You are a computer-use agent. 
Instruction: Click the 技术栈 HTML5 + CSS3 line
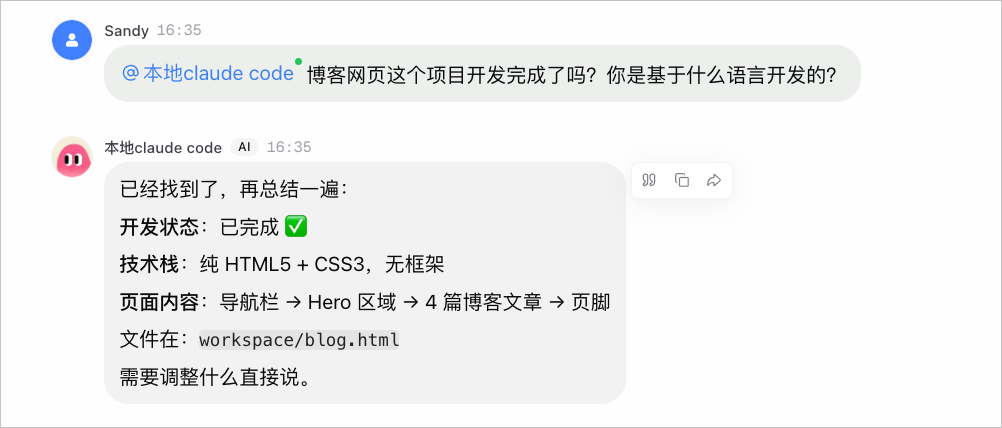pos(282,264)
